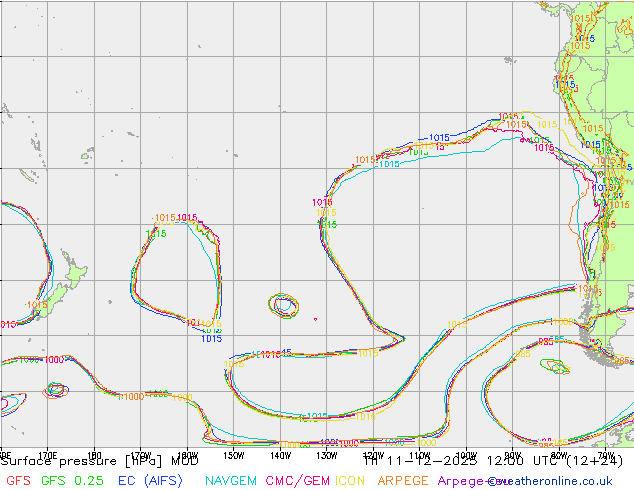Click the Surface pressure [hPa] title text

tap(81, 461)
